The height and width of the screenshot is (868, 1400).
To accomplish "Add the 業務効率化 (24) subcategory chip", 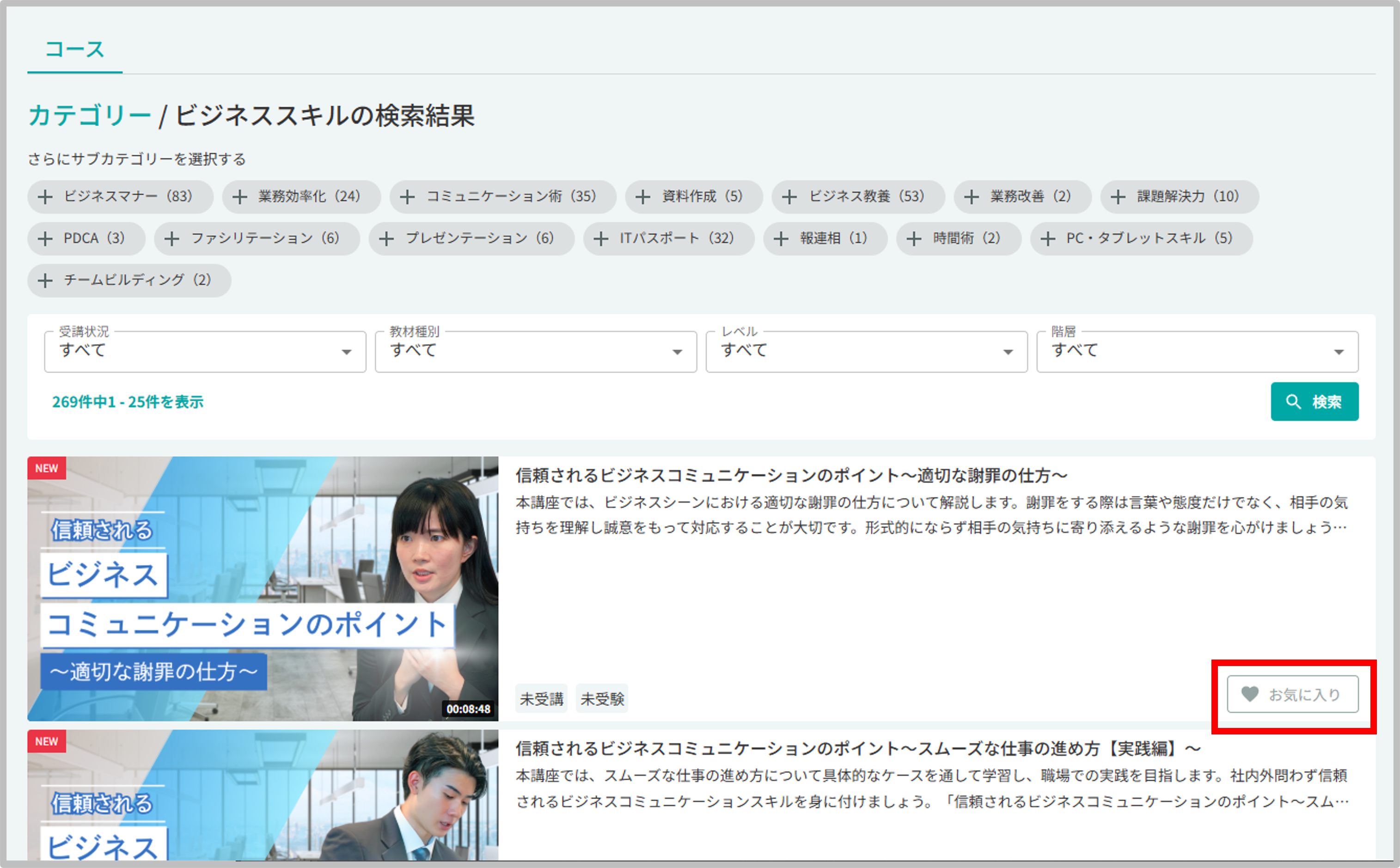I will [301, 197].
